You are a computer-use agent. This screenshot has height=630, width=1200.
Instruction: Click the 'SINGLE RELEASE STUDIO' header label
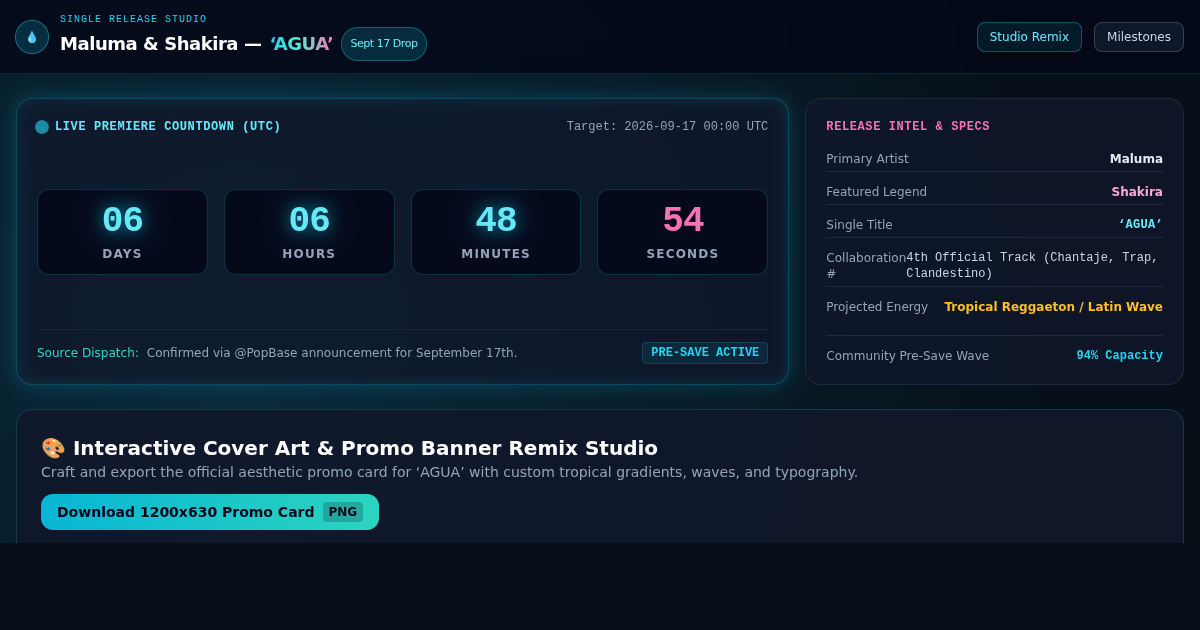pos(133,19)
